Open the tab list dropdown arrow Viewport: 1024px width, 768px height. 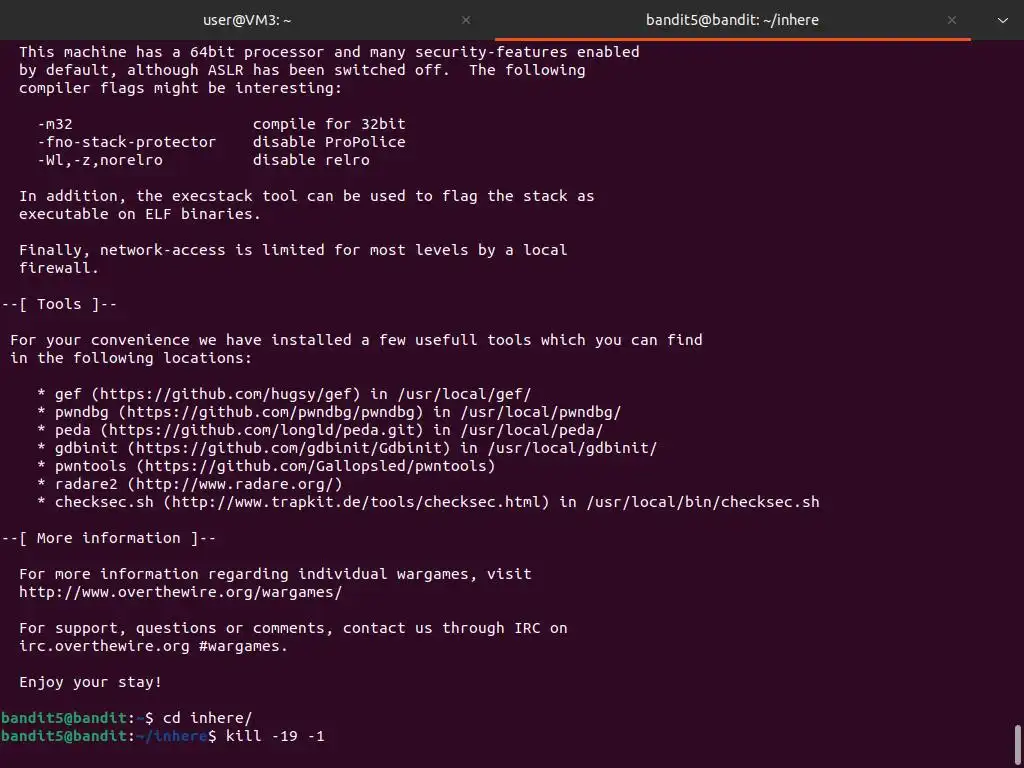click(1003, 20)
